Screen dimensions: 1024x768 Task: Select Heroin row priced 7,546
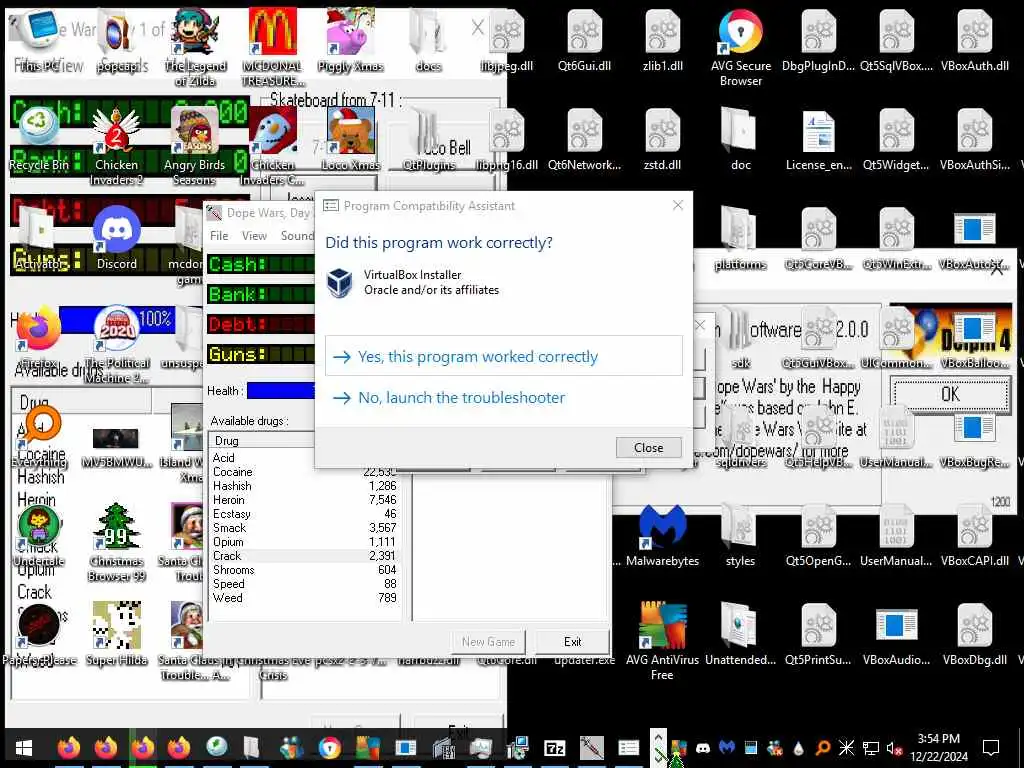(x=304, y=500)
